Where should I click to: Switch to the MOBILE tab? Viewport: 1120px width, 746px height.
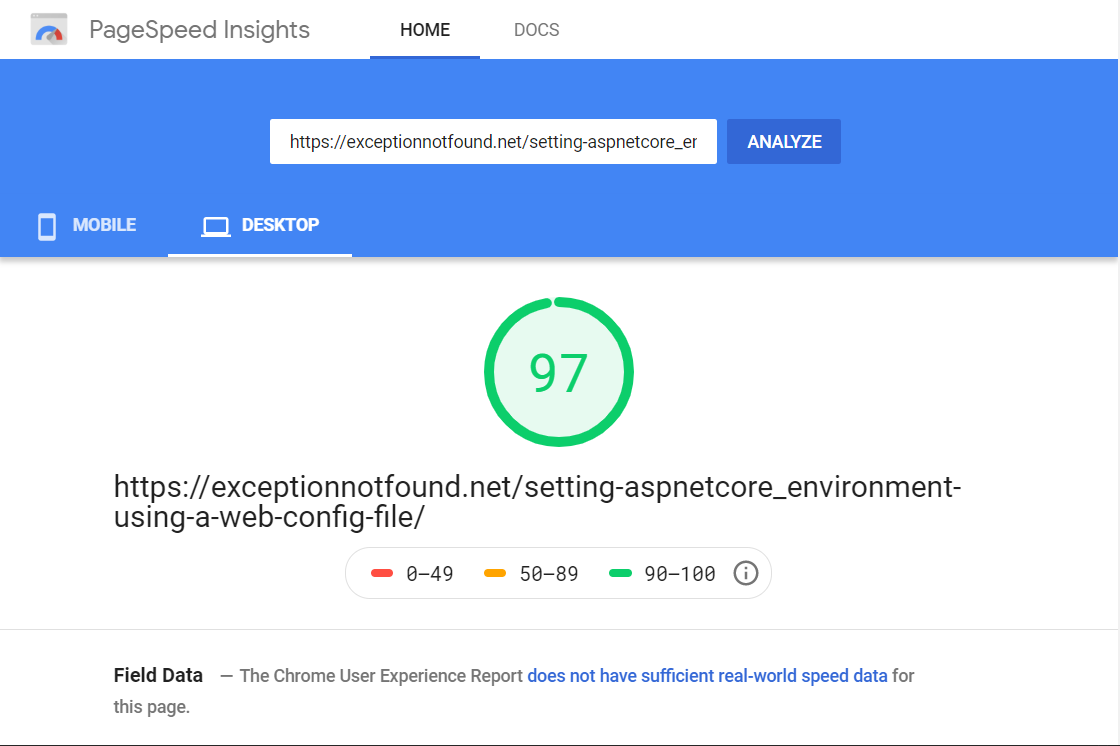click(86, 225)
